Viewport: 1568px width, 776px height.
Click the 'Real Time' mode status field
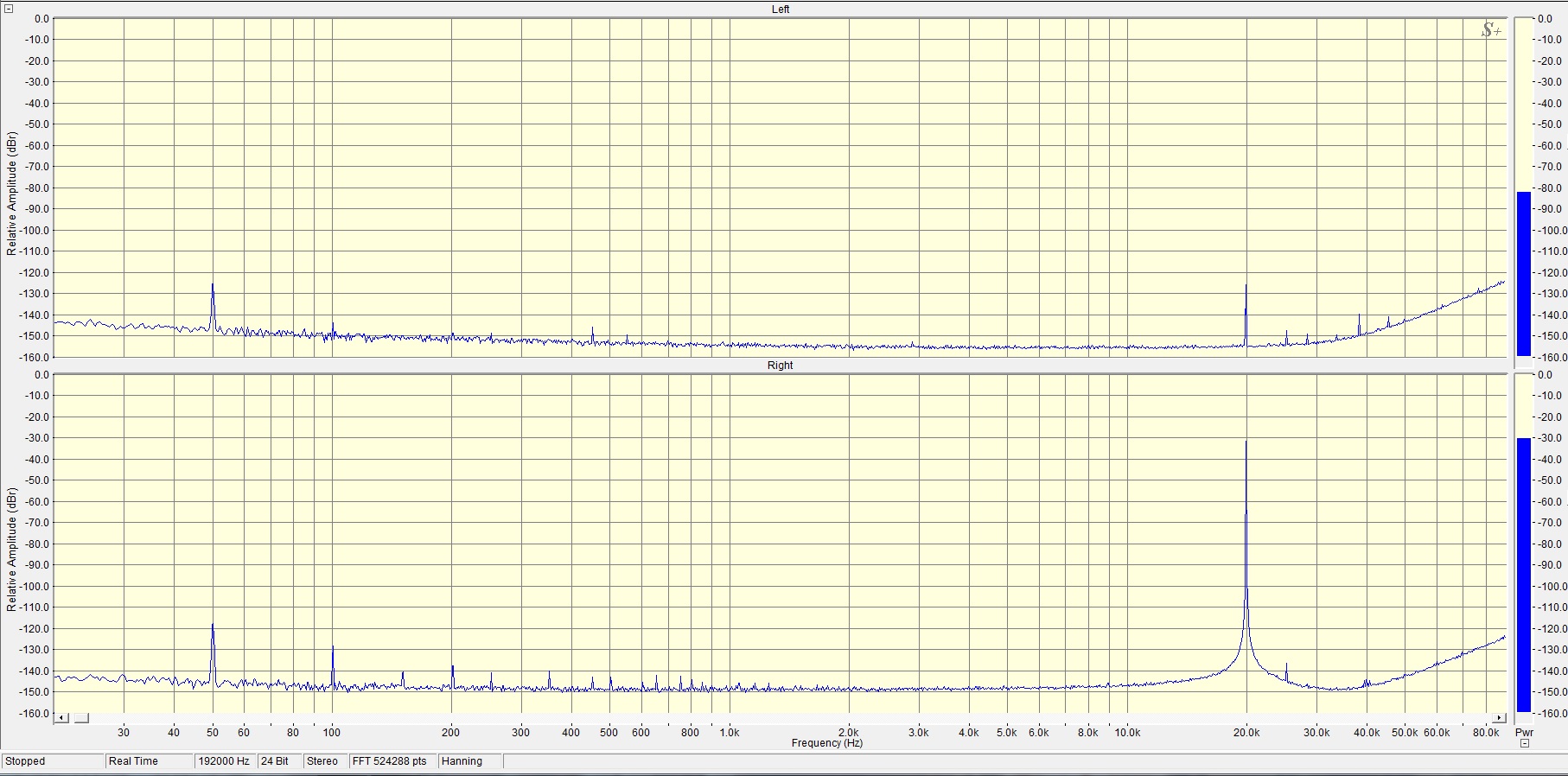[149, 761]
